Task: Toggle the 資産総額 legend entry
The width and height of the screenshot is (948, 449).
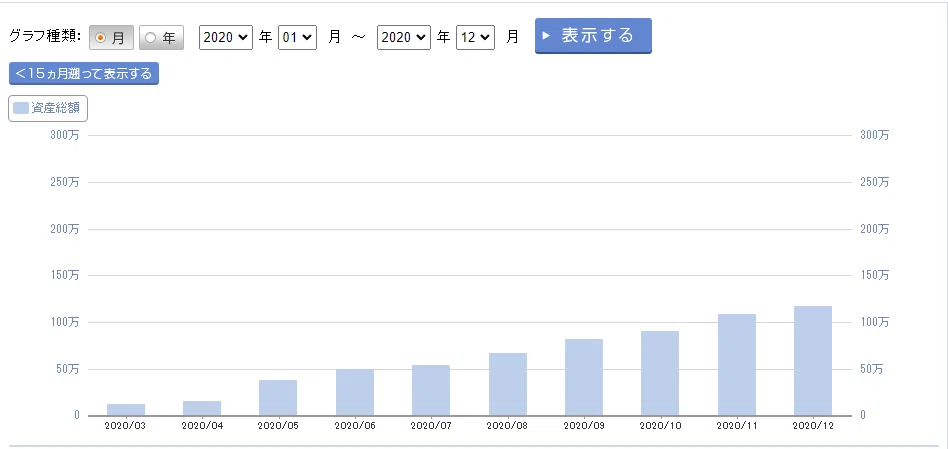Action: (x=48, y=109)
